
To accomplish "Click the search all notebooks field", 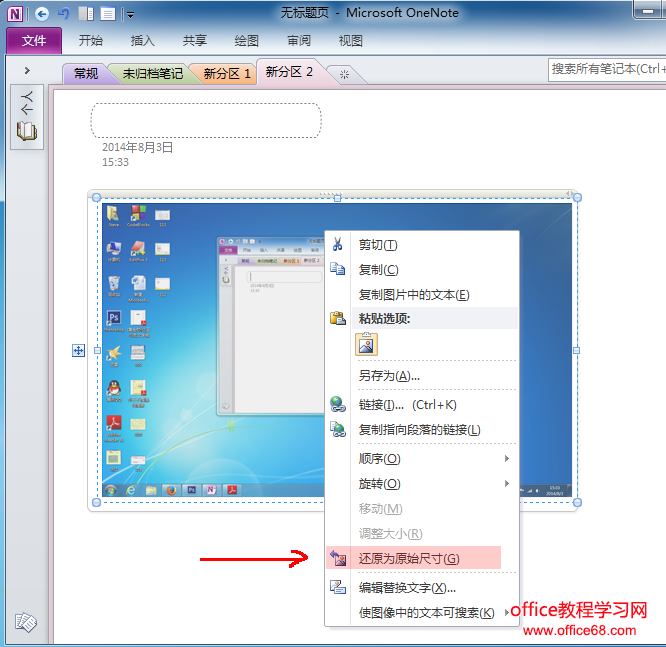I will (x=607, y=69).
